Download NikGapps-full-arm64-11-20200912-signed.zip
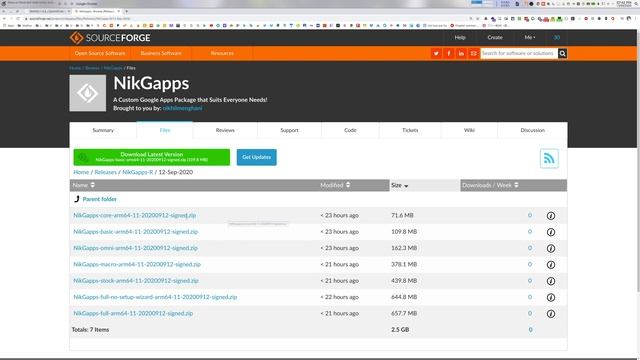Image resolution: width=640 pixels, height=360 pixels. click(x=133, y=313)
